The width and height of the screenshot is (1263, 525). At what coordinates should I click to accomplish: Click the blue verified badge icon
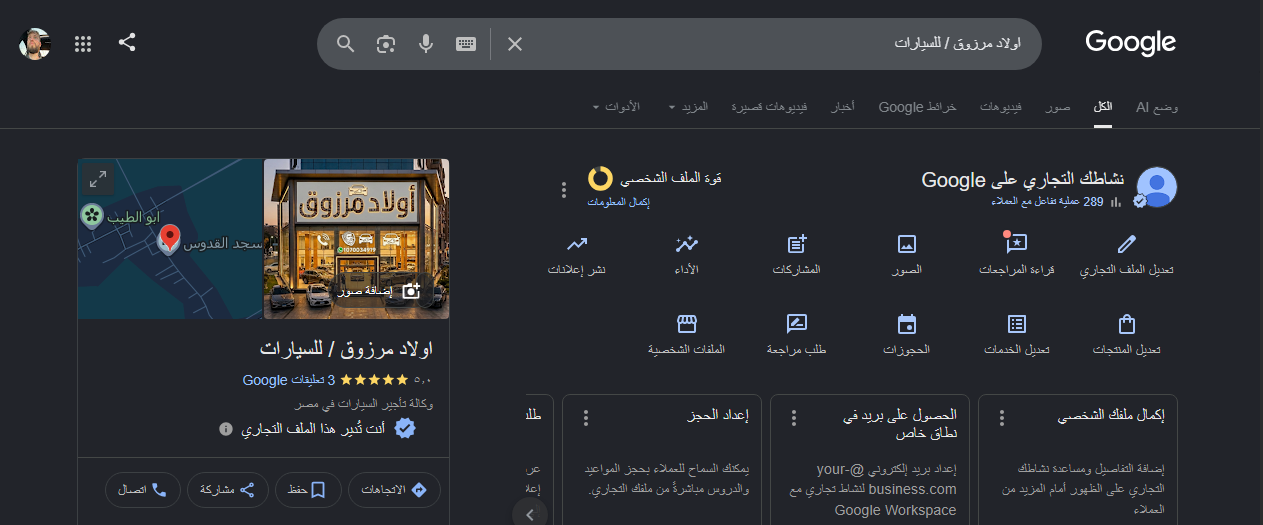pos(405,428)
